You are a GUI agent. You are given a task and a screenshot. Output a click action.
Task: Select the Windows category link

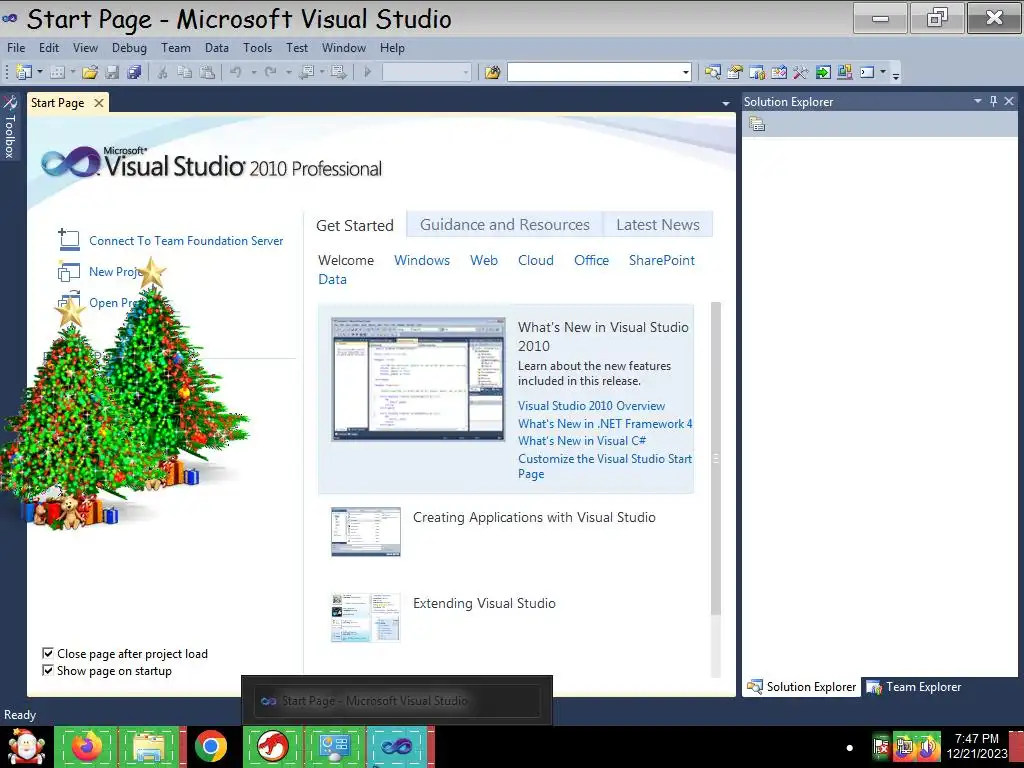[x=422, y=260]
